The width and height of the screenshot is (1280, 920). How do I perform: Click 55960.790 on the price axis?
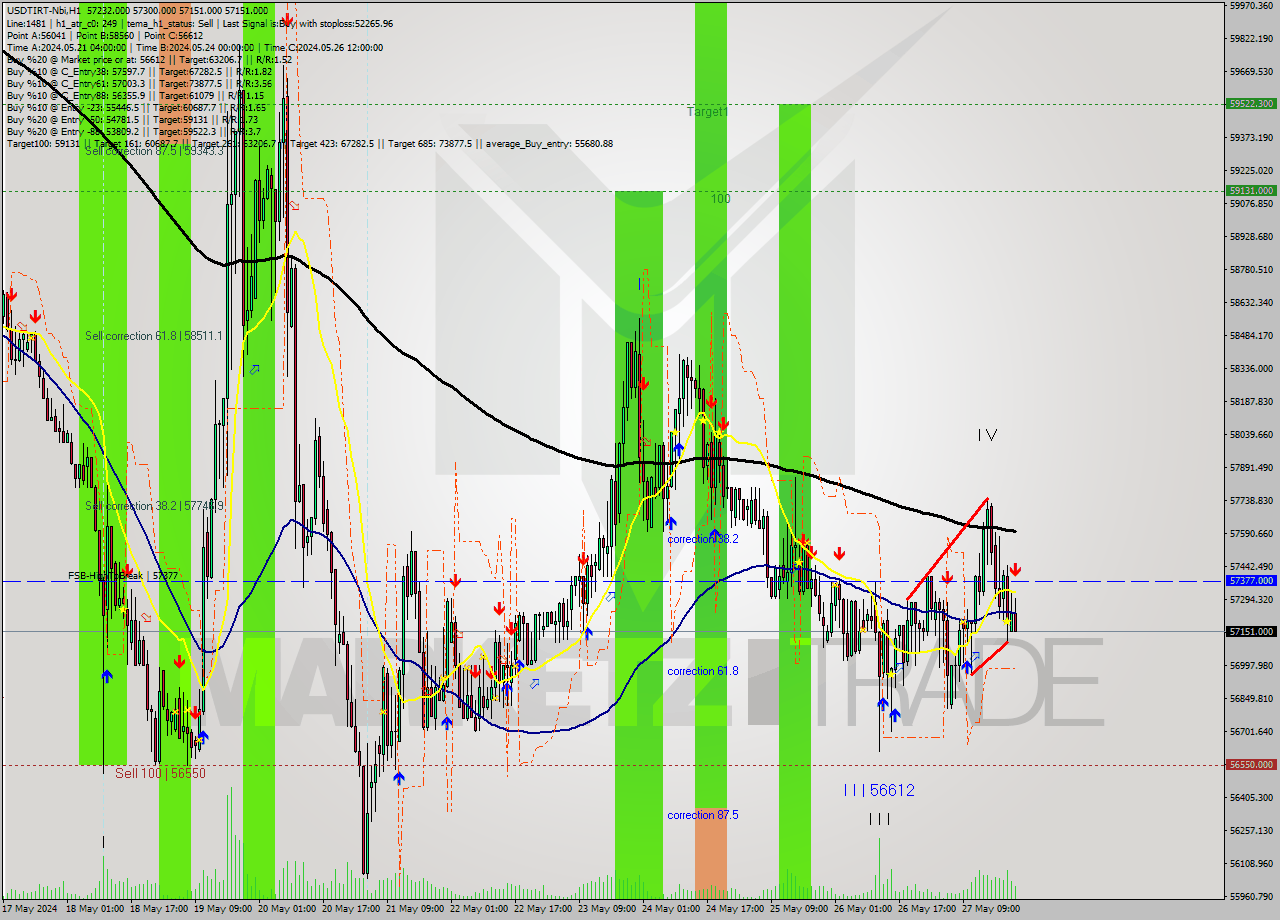(x=1251, y=896)
